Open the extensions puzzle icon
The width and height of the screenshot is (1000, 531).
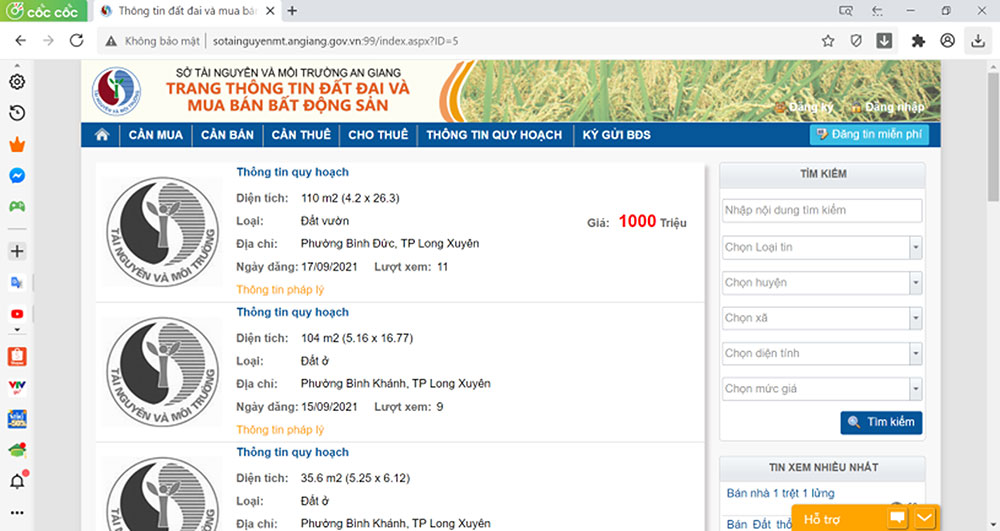coord(918,41)
